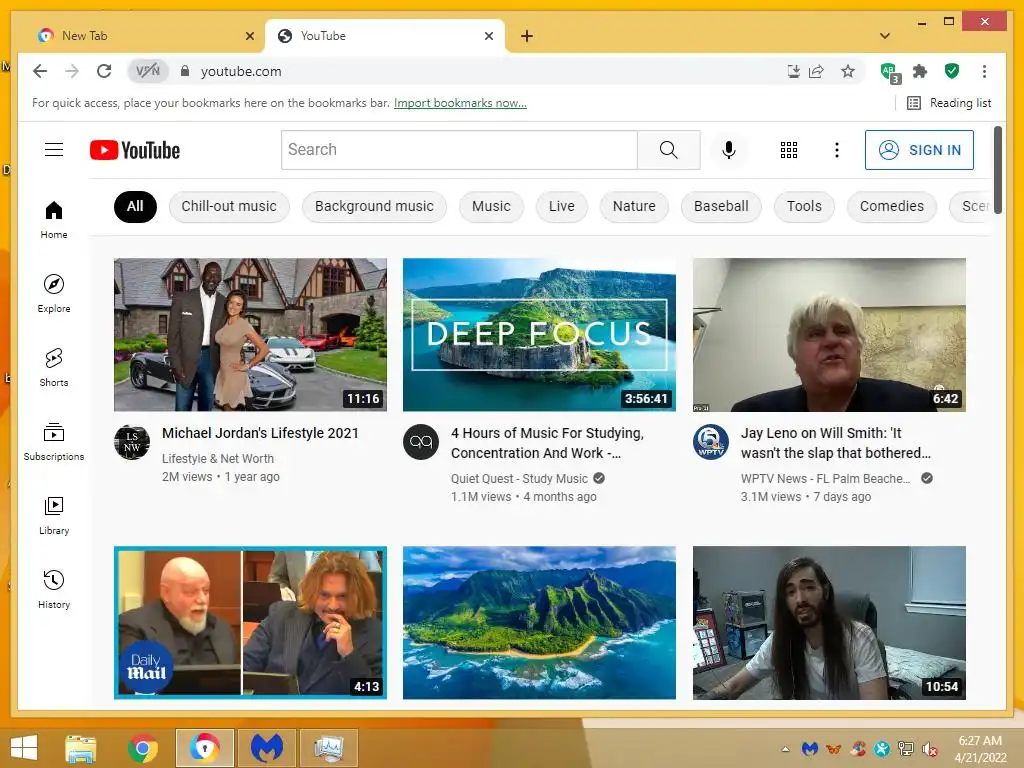The height and width of the screenshot is (768, 1024).
Task: Click the youtube.com address bar
Action: coord(485,71)
